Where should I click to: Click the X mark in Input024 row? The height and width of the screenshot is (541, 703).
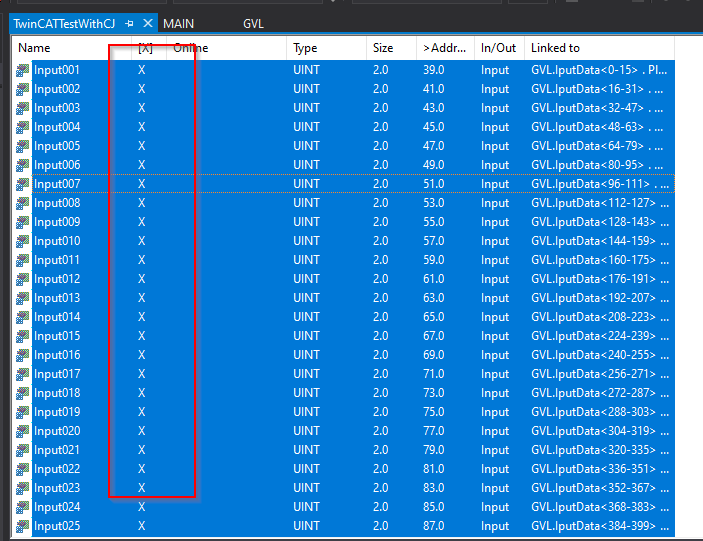[142, 506]
